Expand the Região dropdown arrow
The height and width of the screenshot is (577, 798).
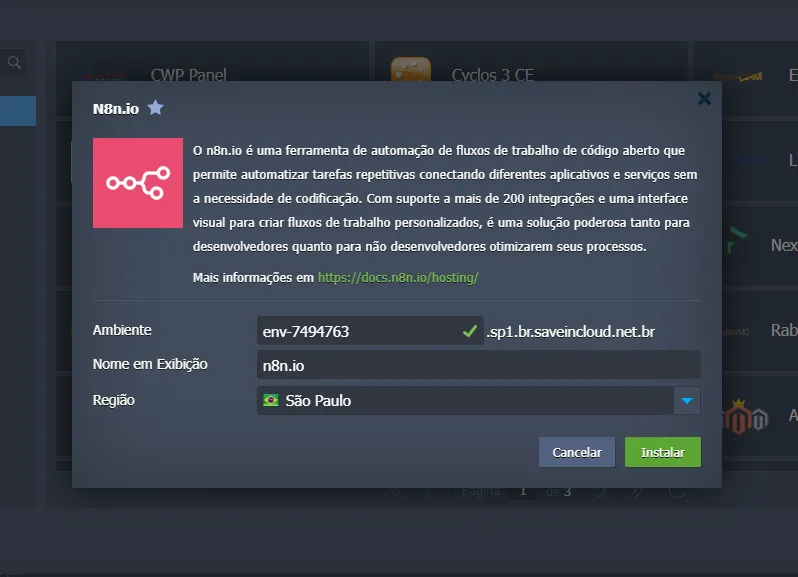click(x=686, y=401)
